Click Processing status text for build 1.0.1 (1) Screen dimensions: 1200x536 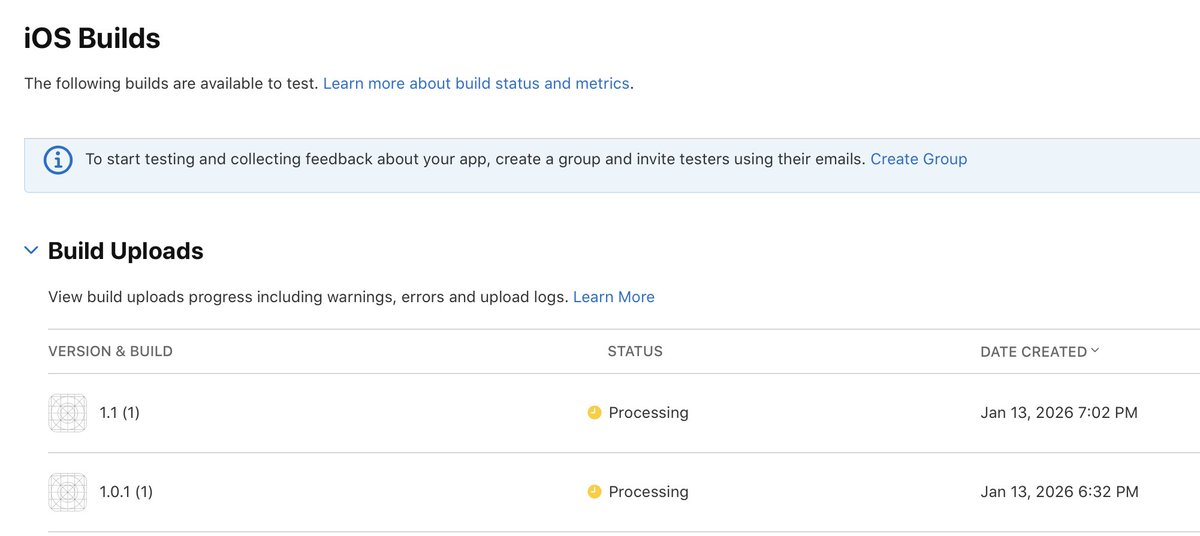pos(648,492)
